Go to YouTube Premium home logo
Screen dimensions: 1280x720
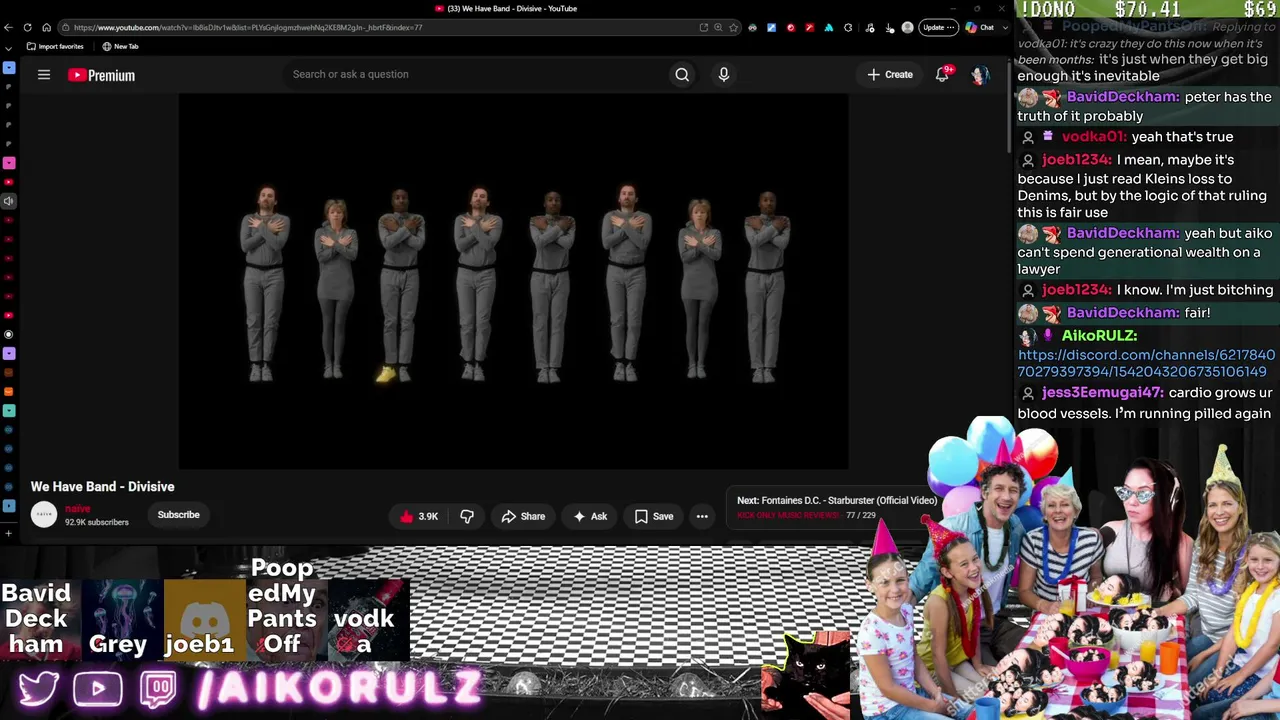[101, 75]
